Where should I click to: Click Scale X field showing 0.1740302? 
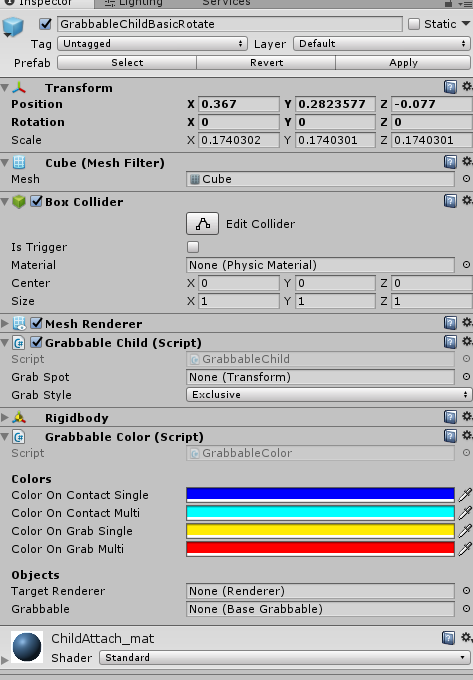(x=239, y=140)
